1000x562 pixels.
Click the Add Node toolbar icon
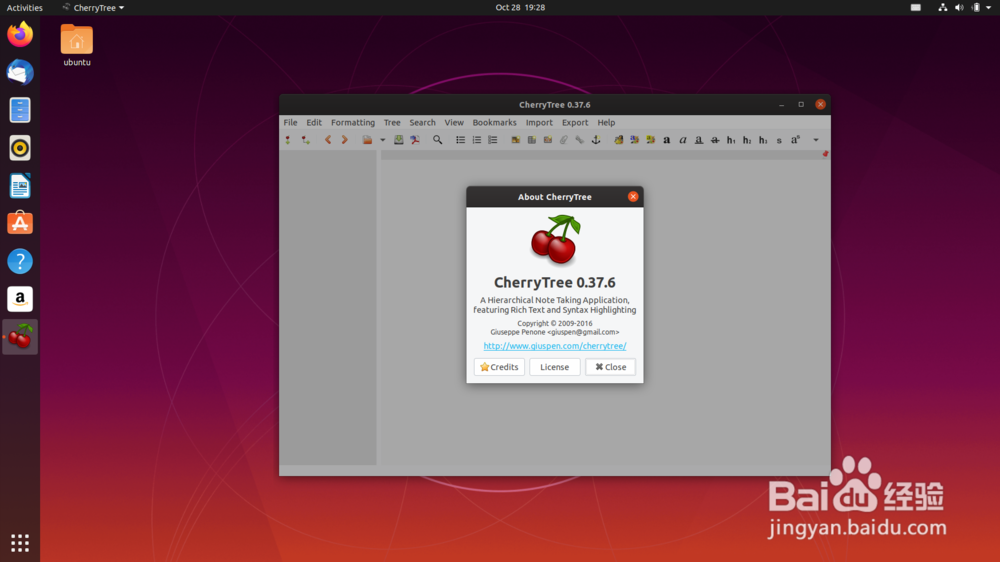coord(288,140)
